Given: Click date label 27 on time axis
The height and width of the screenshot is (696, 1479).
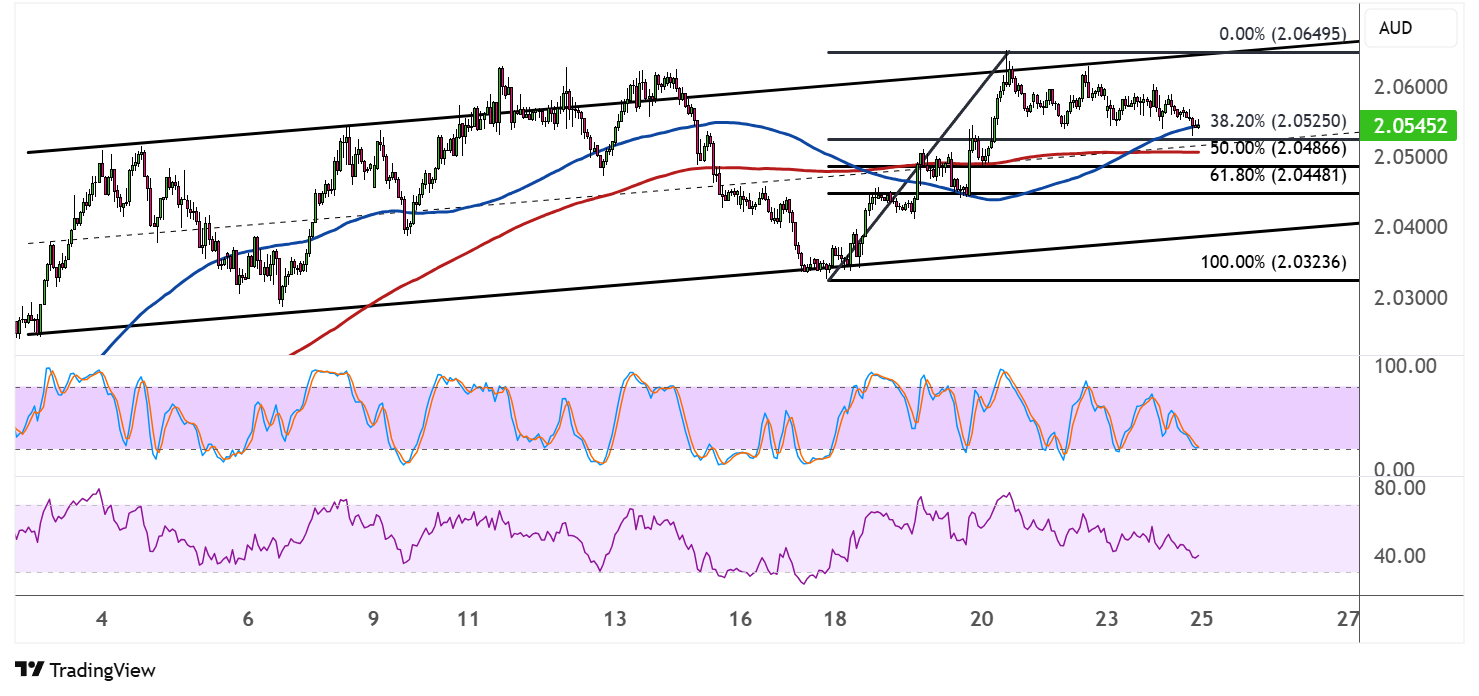Looking at the screenshot, I should [1348, 619].
